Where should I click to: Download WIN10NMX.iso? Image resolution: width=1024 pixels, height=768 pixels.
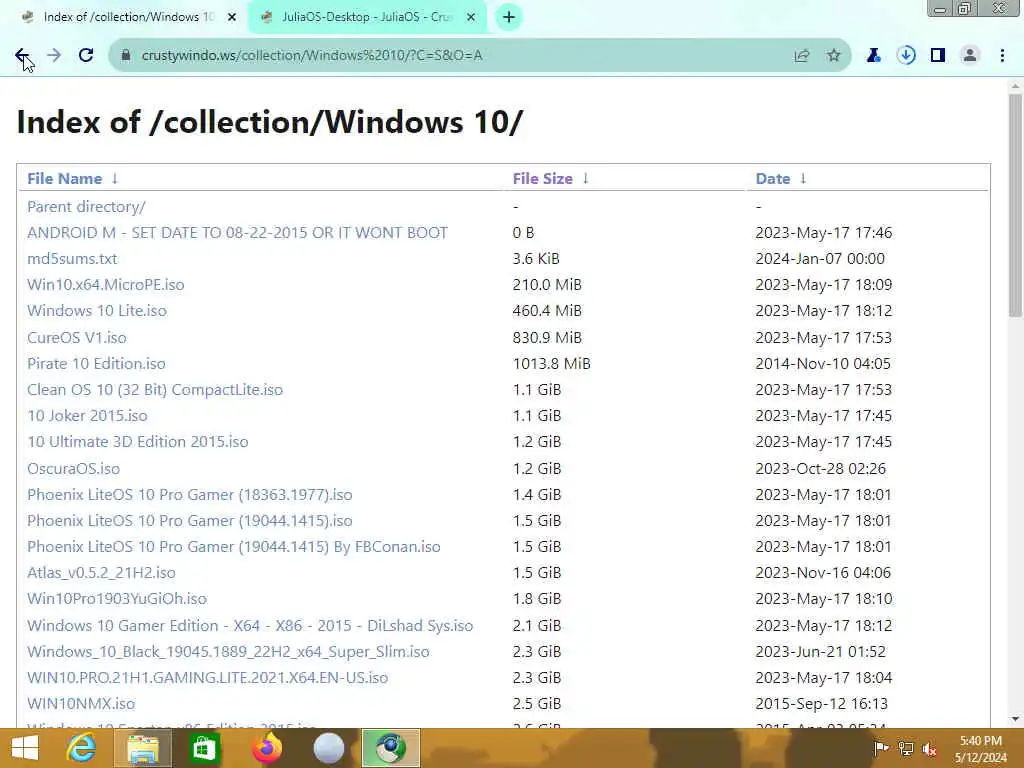[x=81, y=704]
